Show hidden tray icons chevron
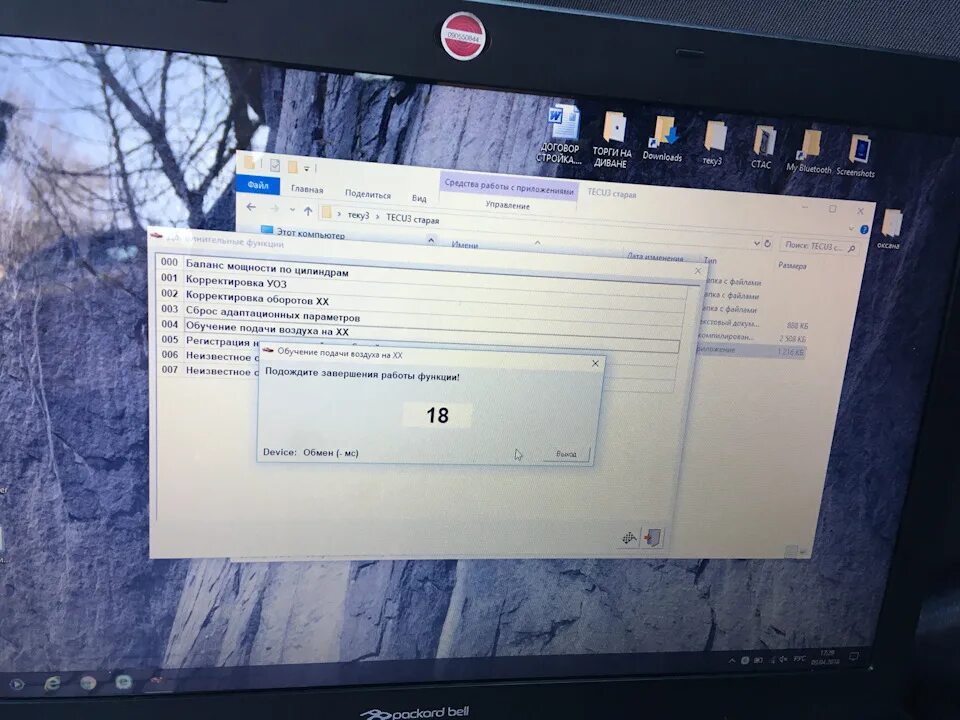Screen dimensions: 960x720 click(x=732, y=661)
